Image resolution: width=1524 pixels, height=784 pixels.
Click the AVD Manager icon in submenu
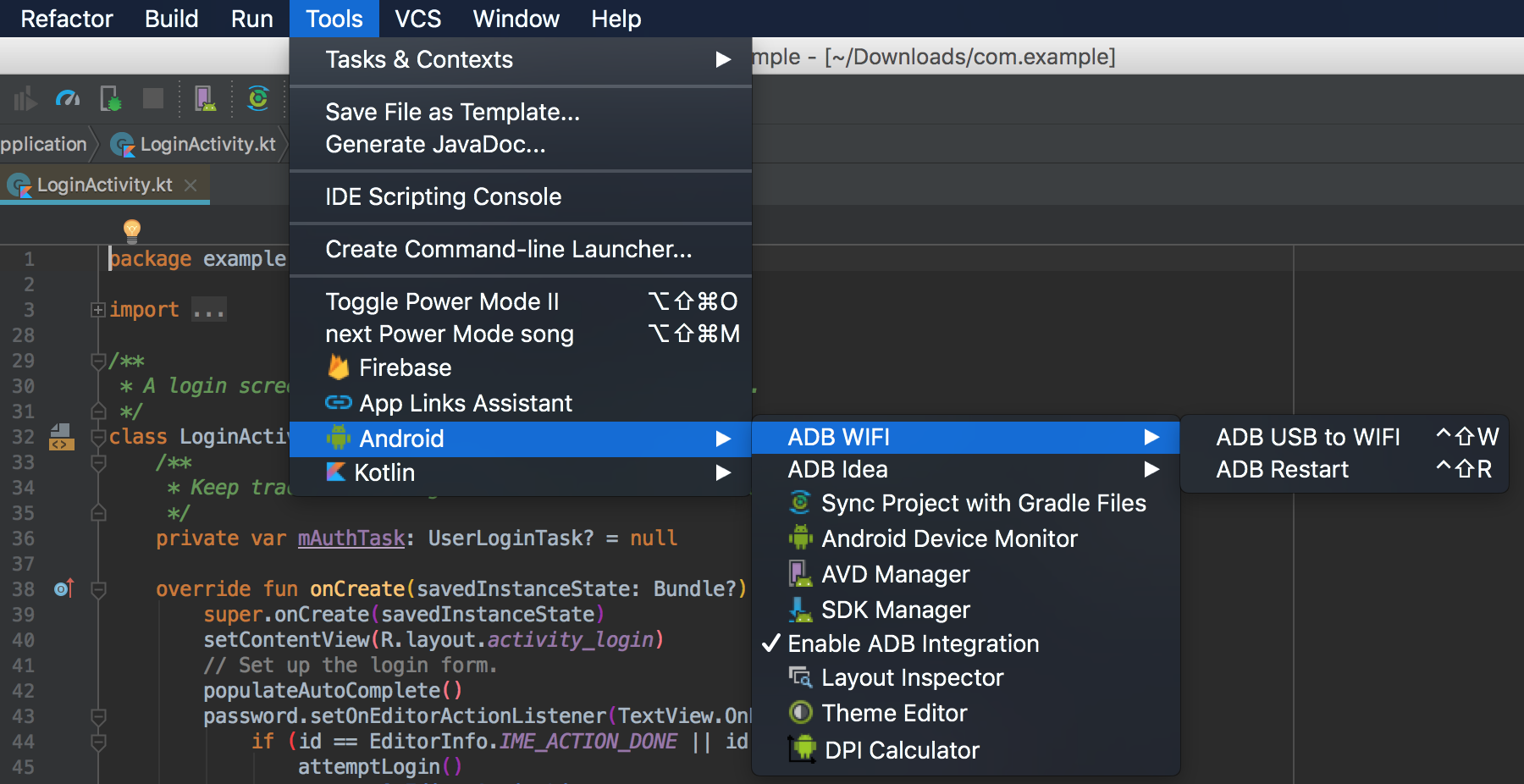coord(800,574)
